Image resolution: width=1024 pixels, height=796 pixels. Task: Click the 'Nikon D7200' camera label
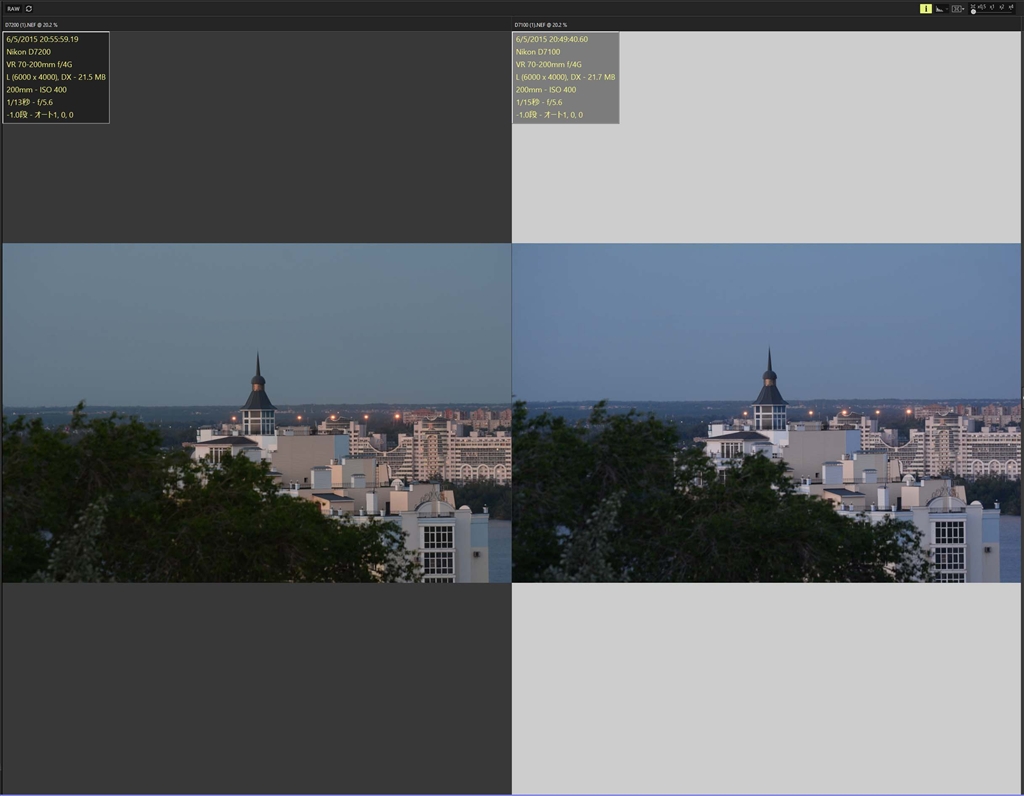click(x=29, y=52)
